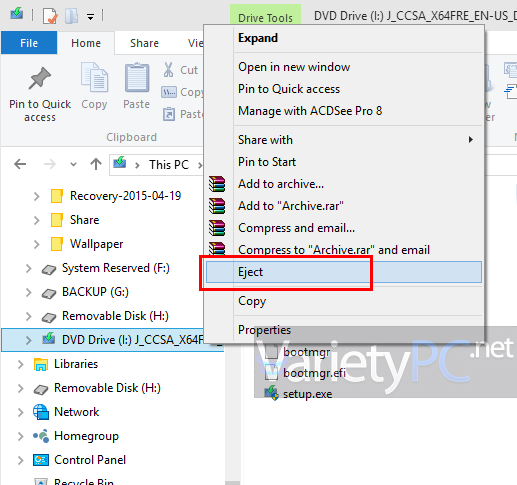517x485 pixels.
Task: Select the Recycle Bin tree item
Action: point(84,482)
